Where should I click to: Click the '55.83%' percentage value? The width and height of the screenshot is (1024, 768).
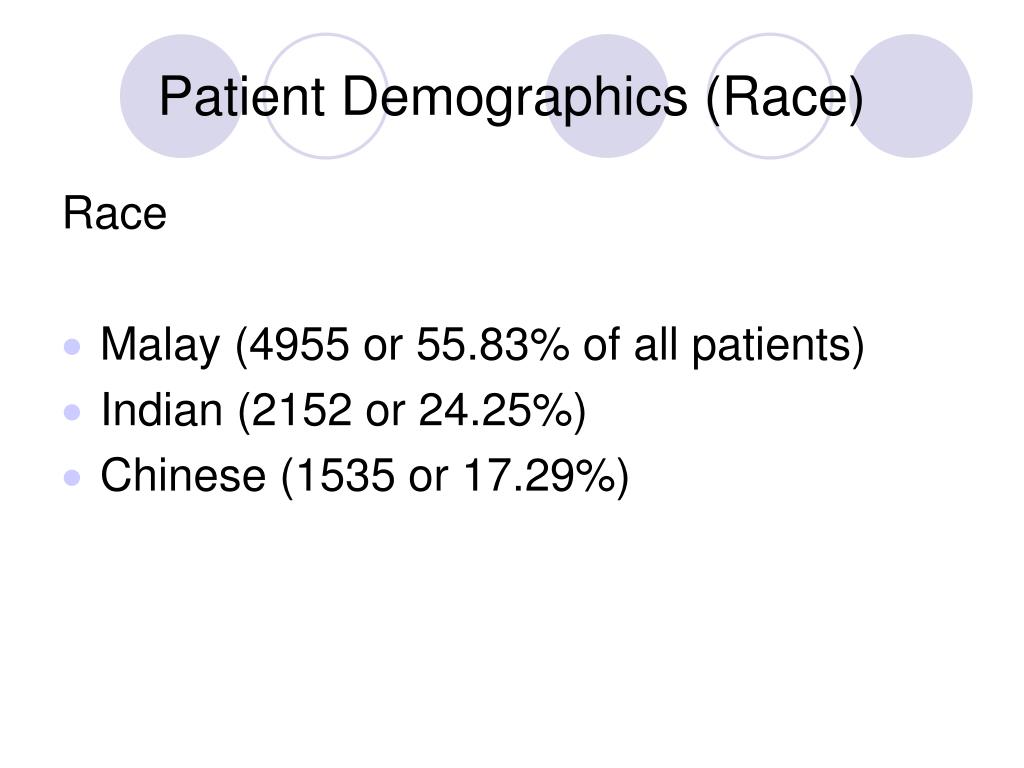[x=492, y=344]
